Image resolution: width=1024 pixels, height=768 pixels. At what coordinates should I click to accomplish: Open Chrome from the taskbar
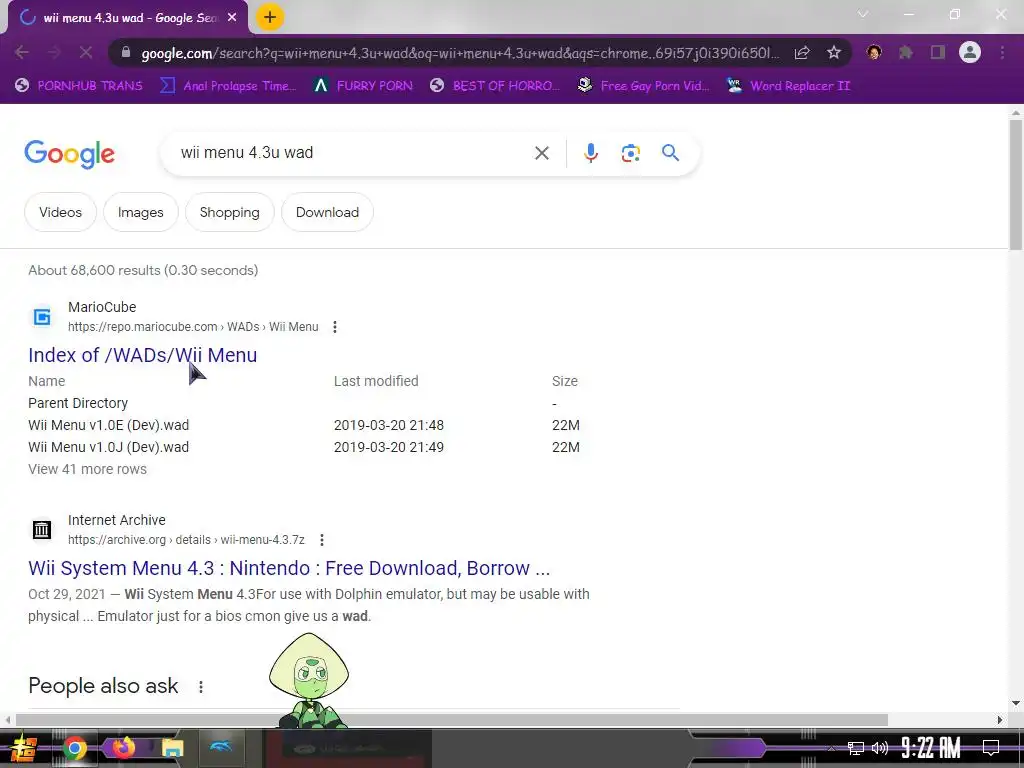pos(74,748)
